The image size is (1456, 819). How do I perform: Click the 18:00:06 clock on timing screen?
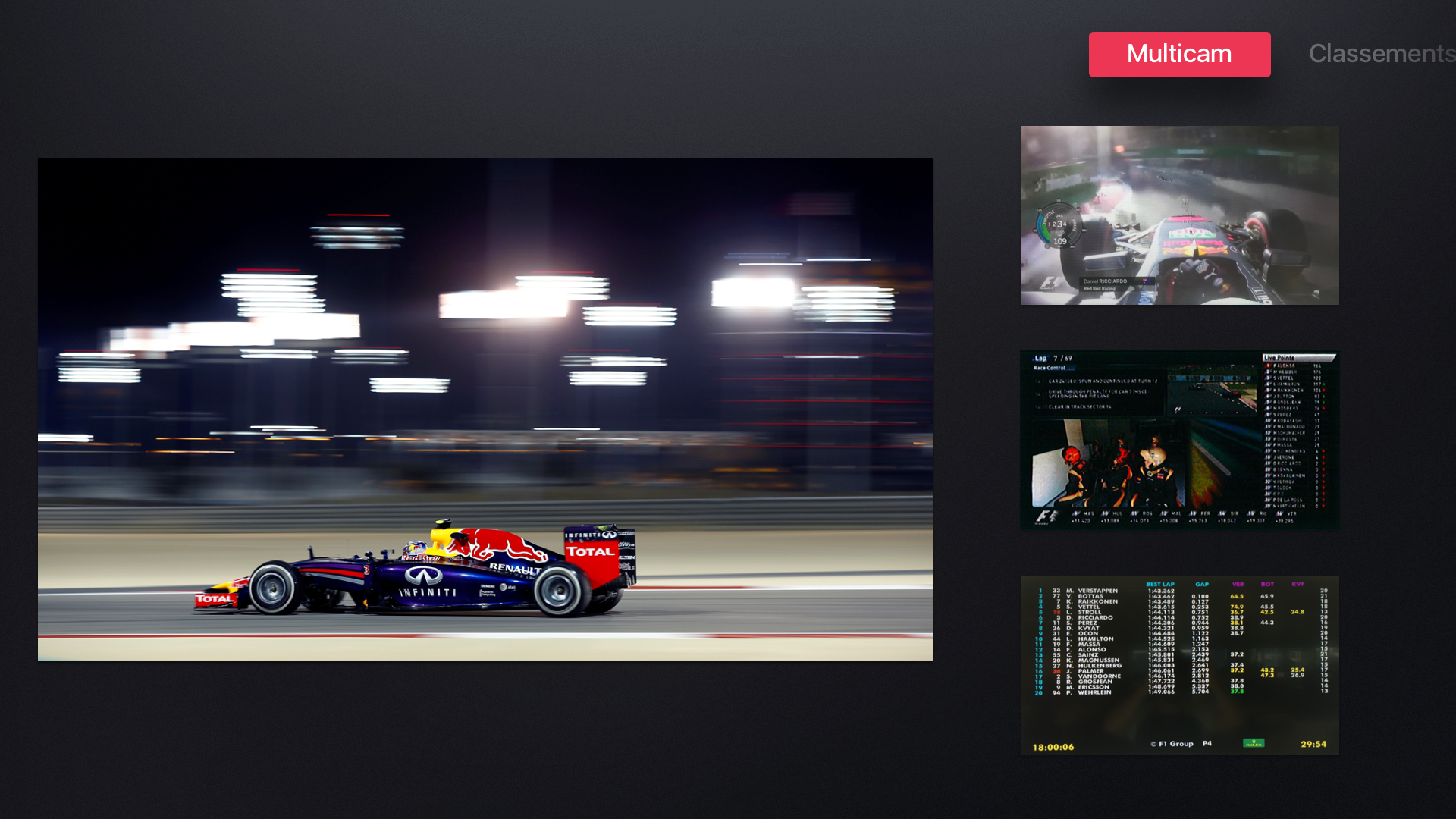(1053, 748)
